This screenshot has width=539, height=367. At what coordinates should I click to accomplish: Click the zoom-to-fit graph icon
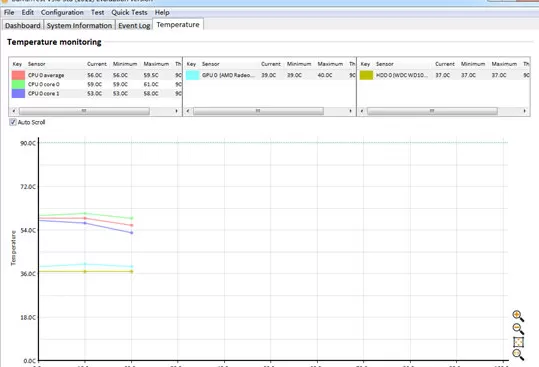click(518, 342)
